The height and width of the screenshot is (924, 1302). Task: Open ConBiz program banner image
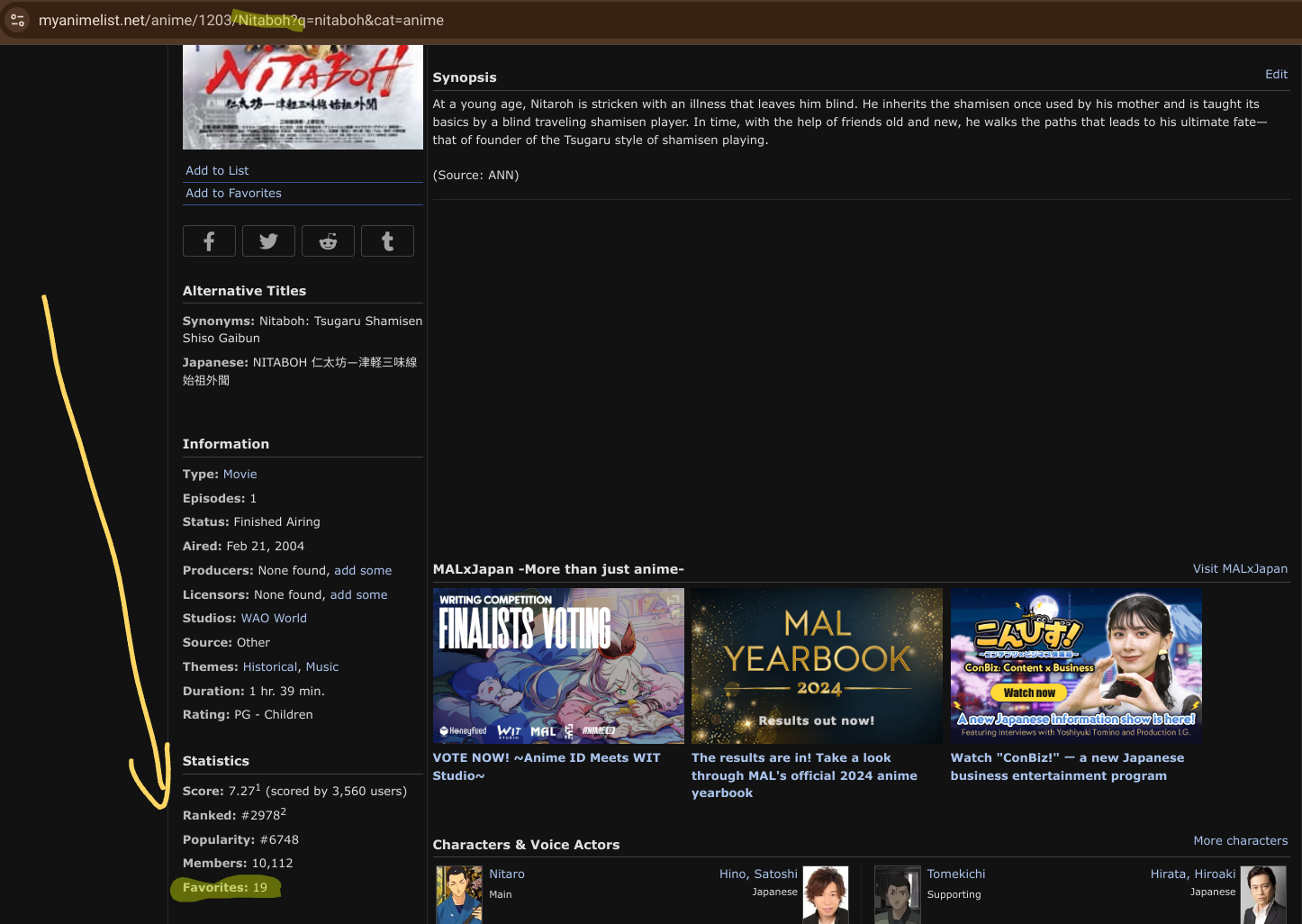coord(1076,666)
